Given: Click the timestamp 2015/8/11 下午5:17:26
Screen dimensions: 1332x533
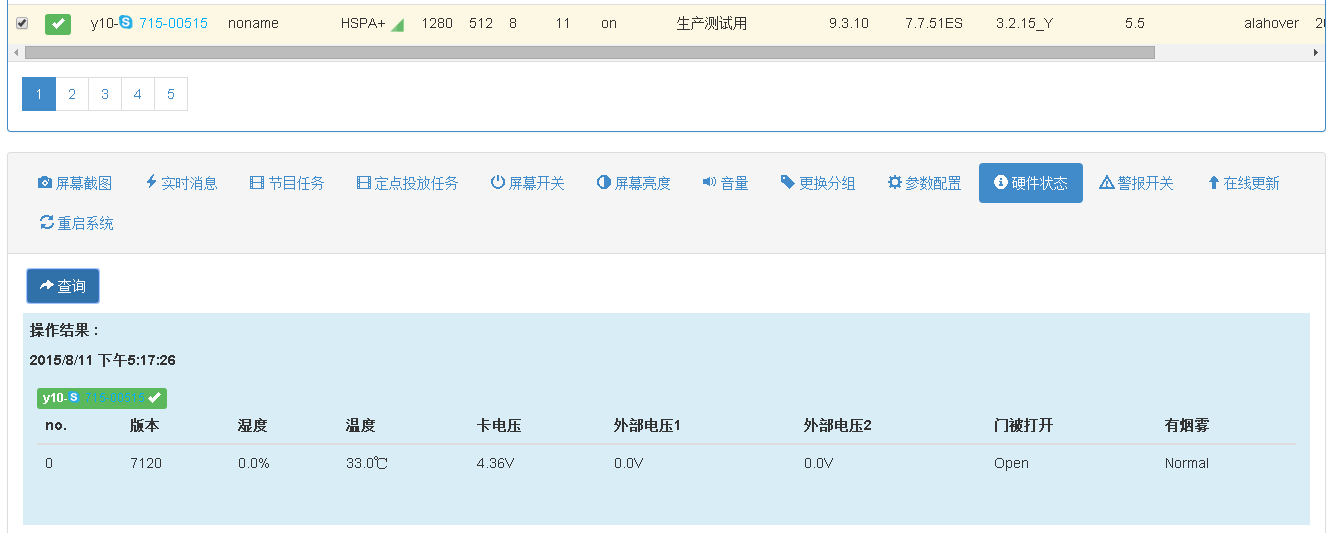Looking at the screenshot, I should click(x=103, y=360).
